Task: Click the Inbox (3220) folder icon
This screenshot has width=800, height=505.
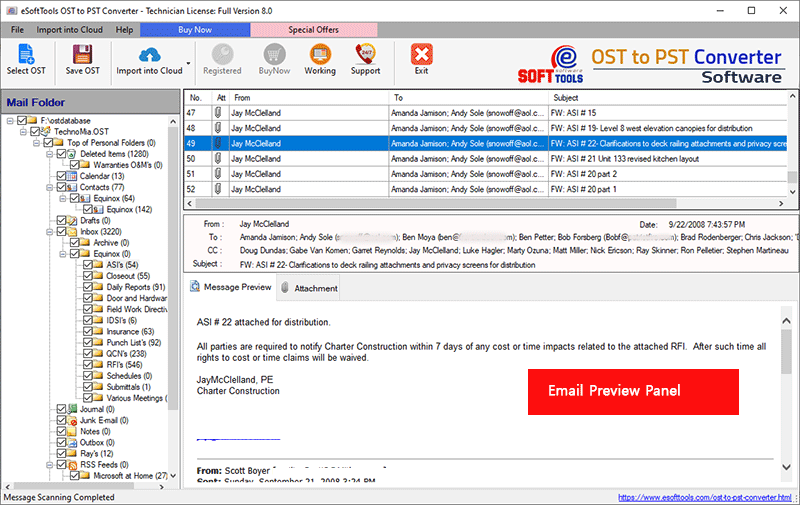Action: [x=72, y=232]
